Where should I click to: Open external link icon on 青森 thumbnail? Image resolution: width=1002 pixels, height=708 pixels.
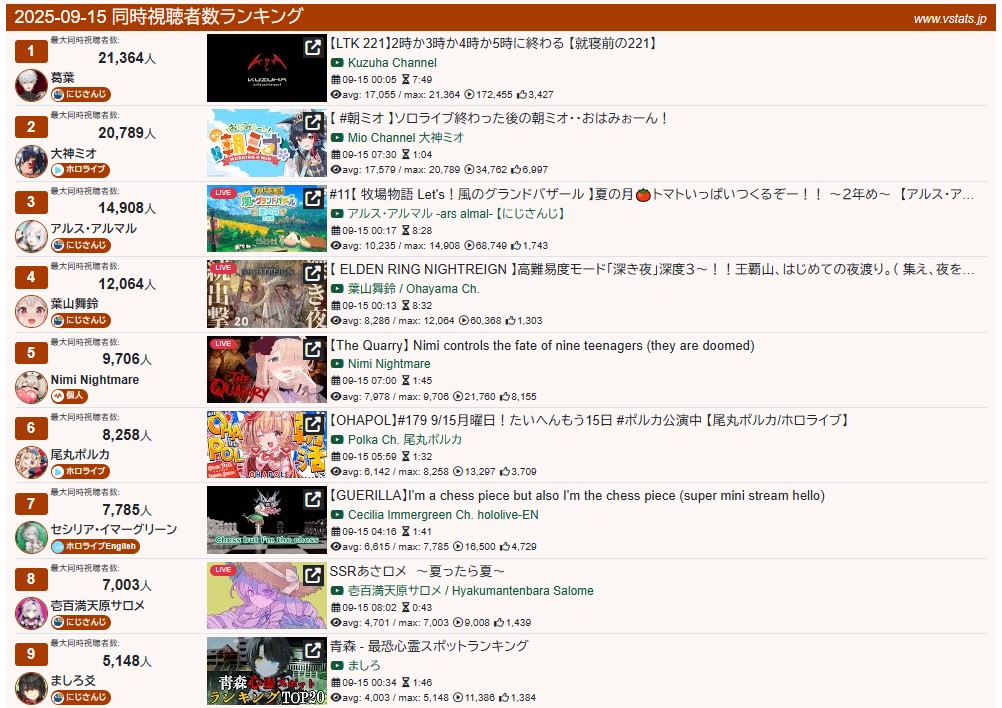click(x=313, y=650)
